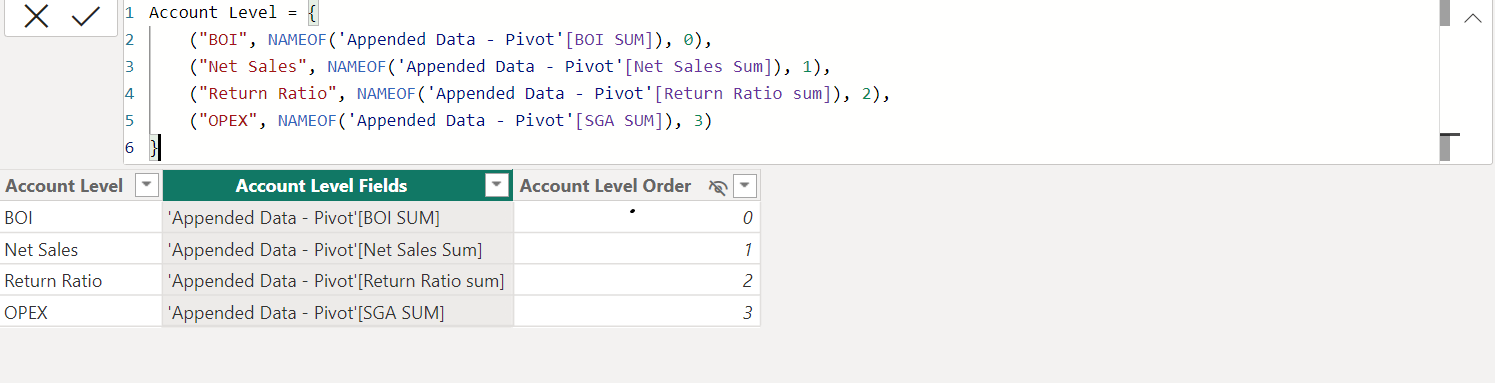Screen dimensions: 1495x383
Task: Click the 'Appended Data - Pivot'[Return Ratio sum] cell
Action: 338,281
